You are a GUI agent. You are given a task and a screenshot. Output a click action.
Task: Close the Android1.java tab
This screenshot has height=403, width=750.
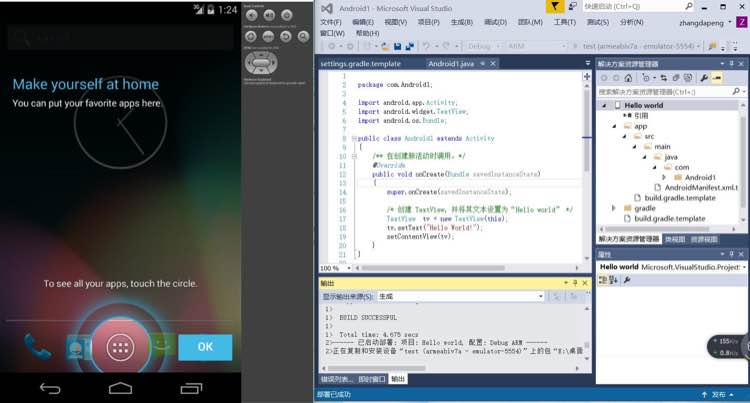[x=493, y=64]
